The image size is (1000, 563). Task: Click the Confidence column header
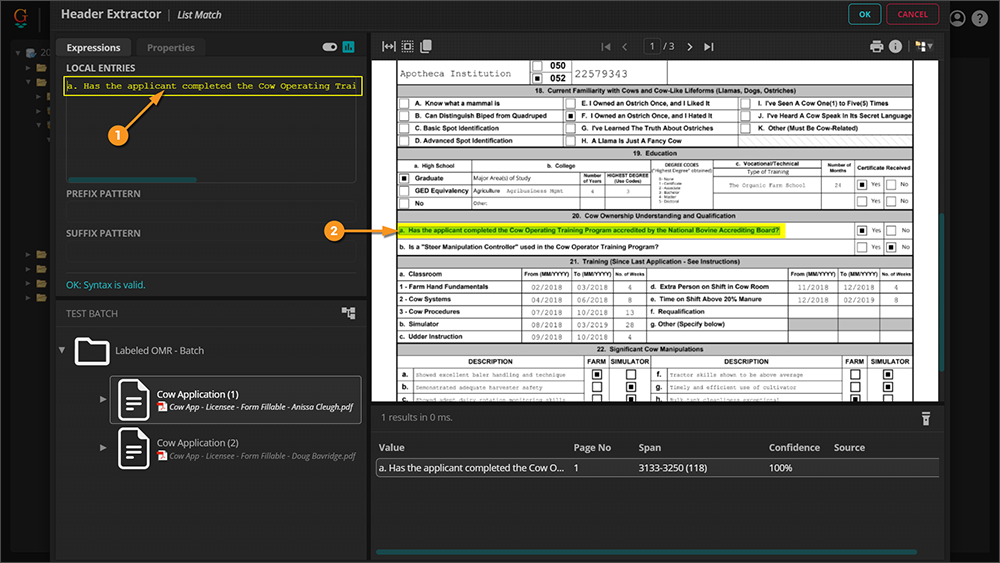pos(794,448)
